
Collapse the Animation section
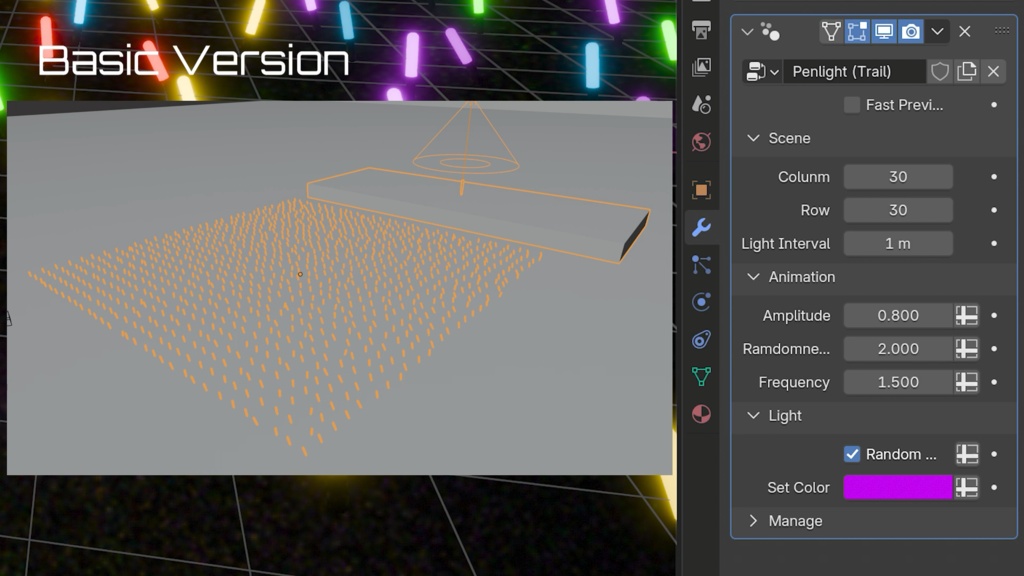click(754, 277)
